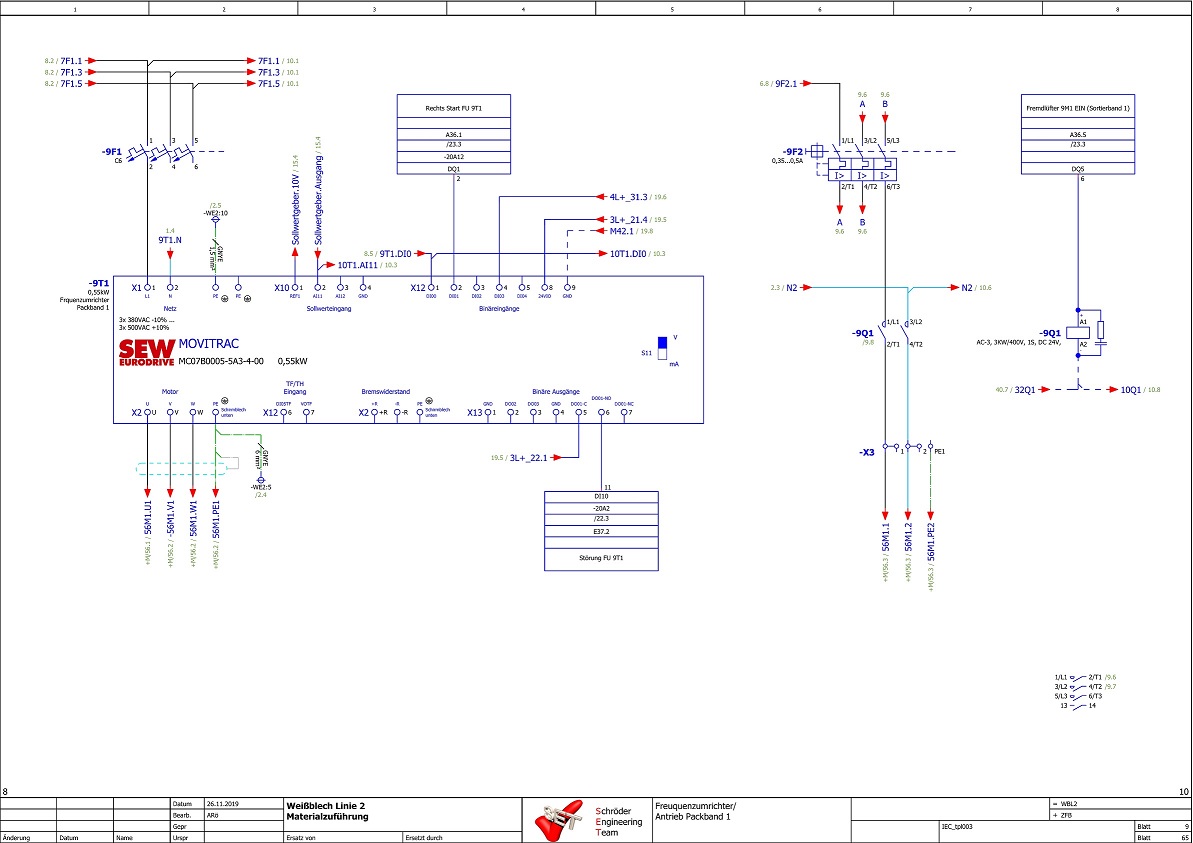Open the 9T1.N potential reference

169,240
